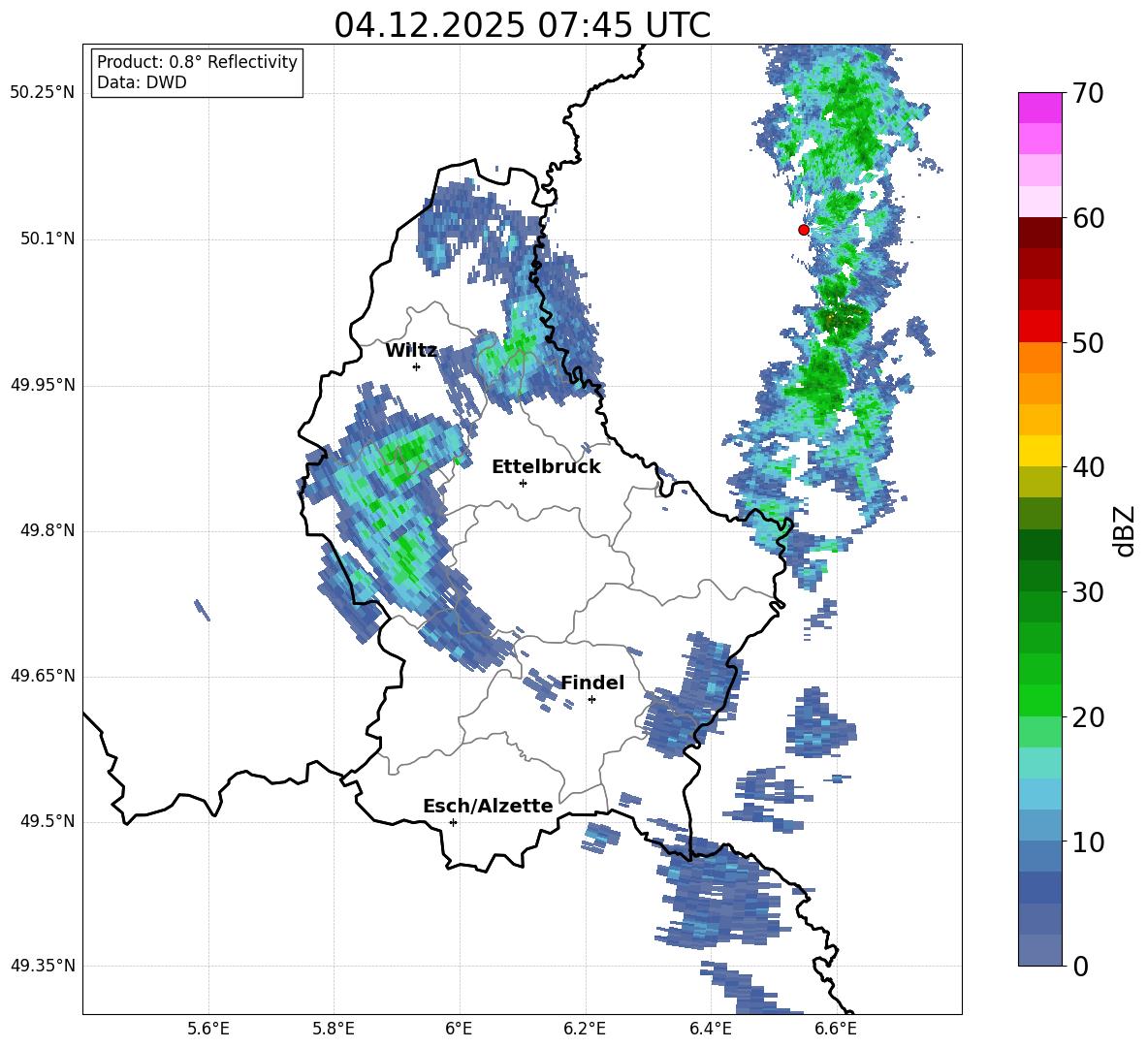Click the 50.1°N latitude label
The image size is (1148, 1048).
click(47, 239)
